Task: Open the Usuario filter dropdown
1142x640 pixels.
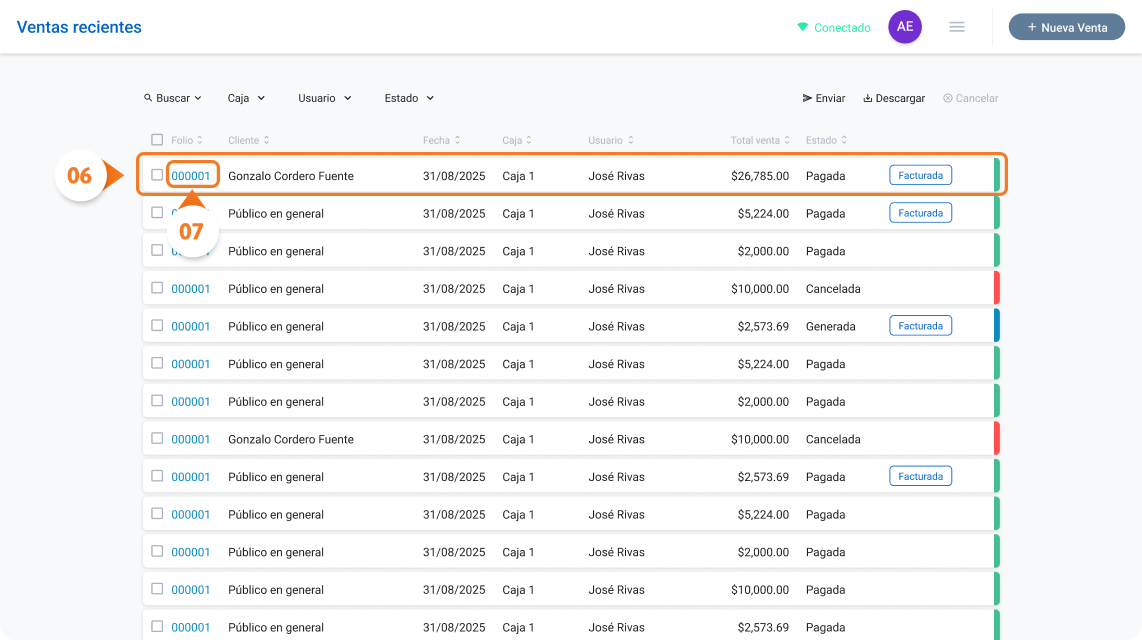Action: 325,98
